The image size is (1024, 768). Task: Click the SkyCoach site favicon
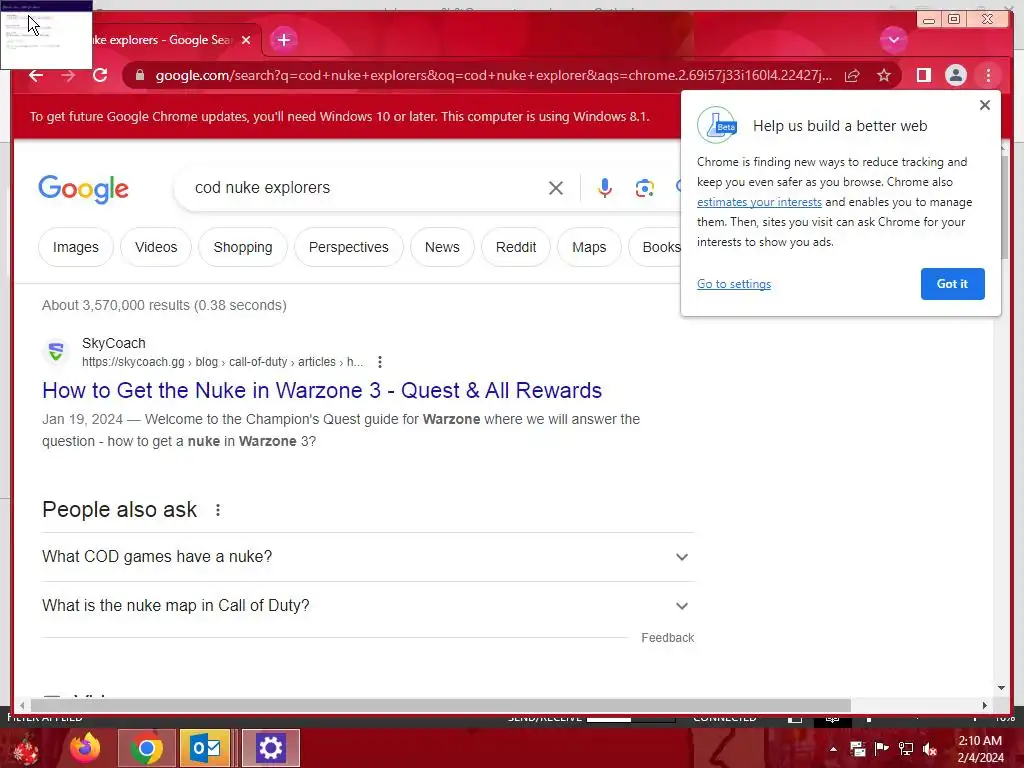point(56,352)
